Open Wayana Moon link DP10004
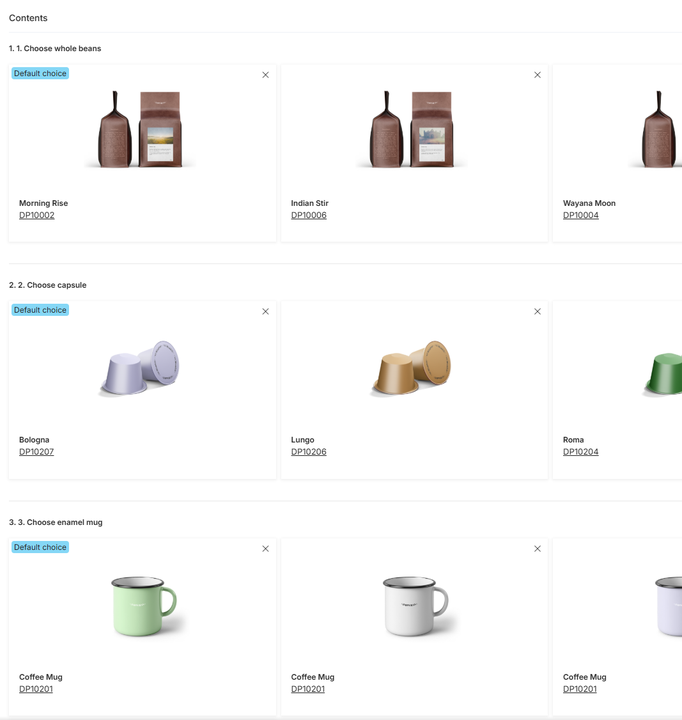 click(x=581, y=215)
